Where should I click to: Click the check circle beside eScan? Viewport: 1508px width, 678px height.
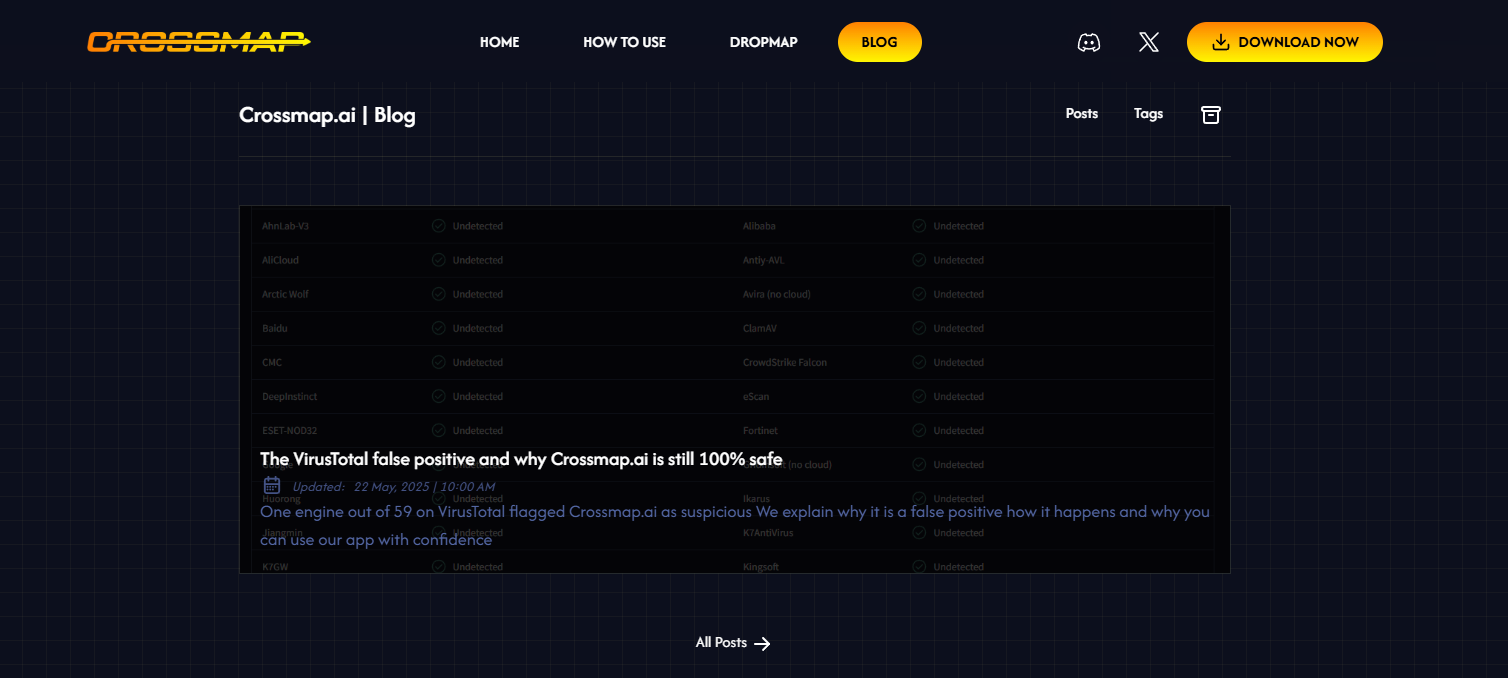(x=919, y=396)
